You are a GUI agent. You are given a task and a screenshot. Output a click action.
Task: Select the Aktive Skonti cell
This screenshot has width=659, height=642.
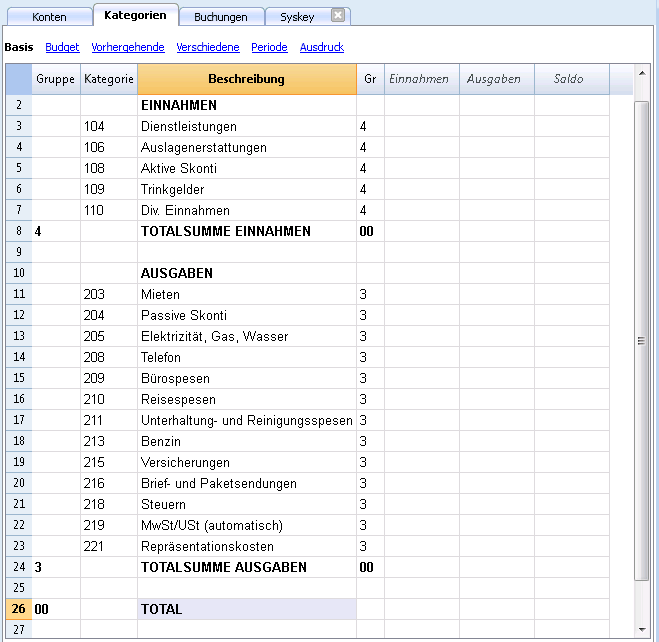pyautogui.click(x=247, y=168)
